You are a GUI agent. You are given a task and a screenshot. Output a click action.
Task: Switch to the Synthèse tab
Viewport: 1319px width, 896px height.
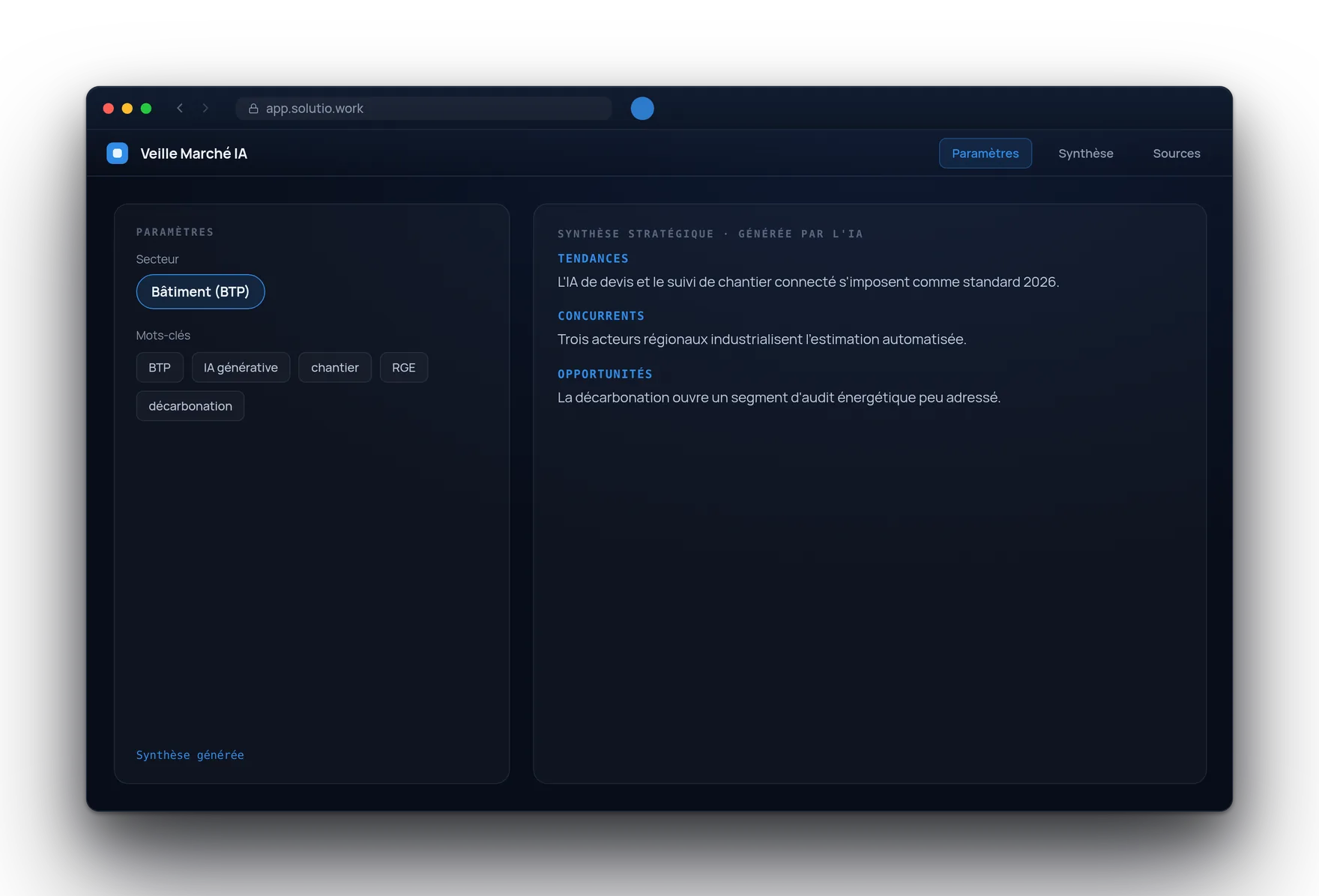click(1086, 153)
